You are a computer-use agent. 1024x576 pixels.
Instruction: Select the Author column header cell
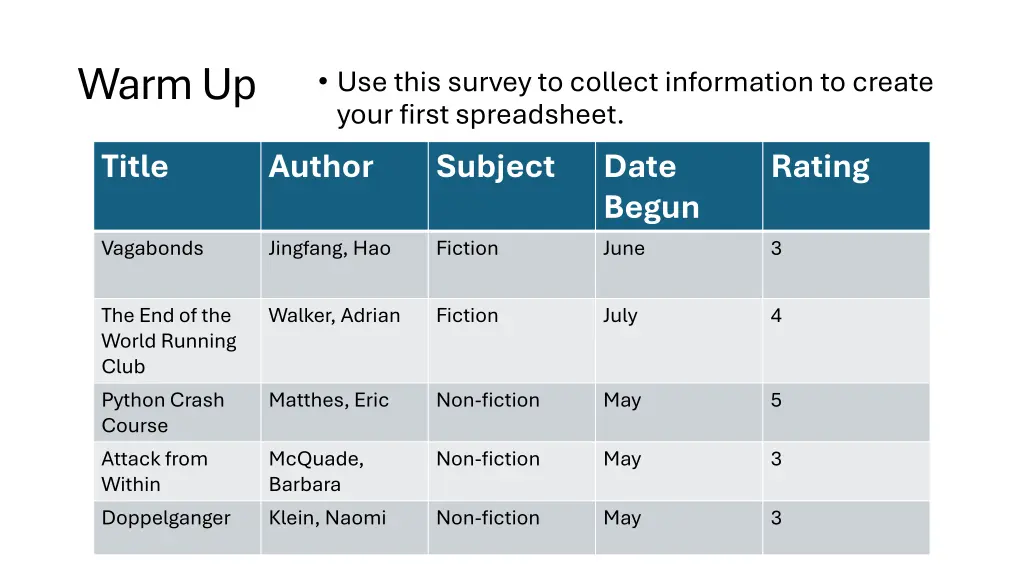point(344,186)
